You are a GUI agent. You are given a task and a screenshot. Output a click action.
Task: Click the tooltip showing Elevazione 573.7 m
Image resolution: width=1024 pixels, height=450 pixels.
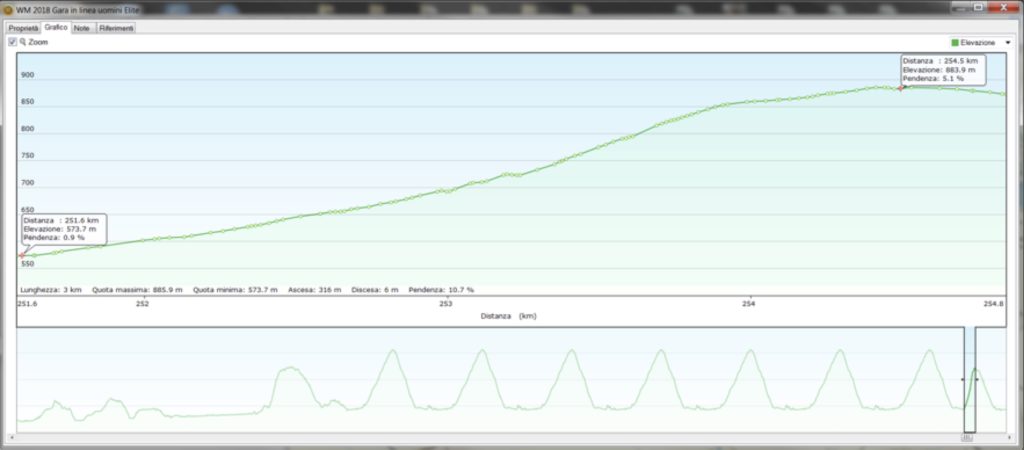(64, 229)
